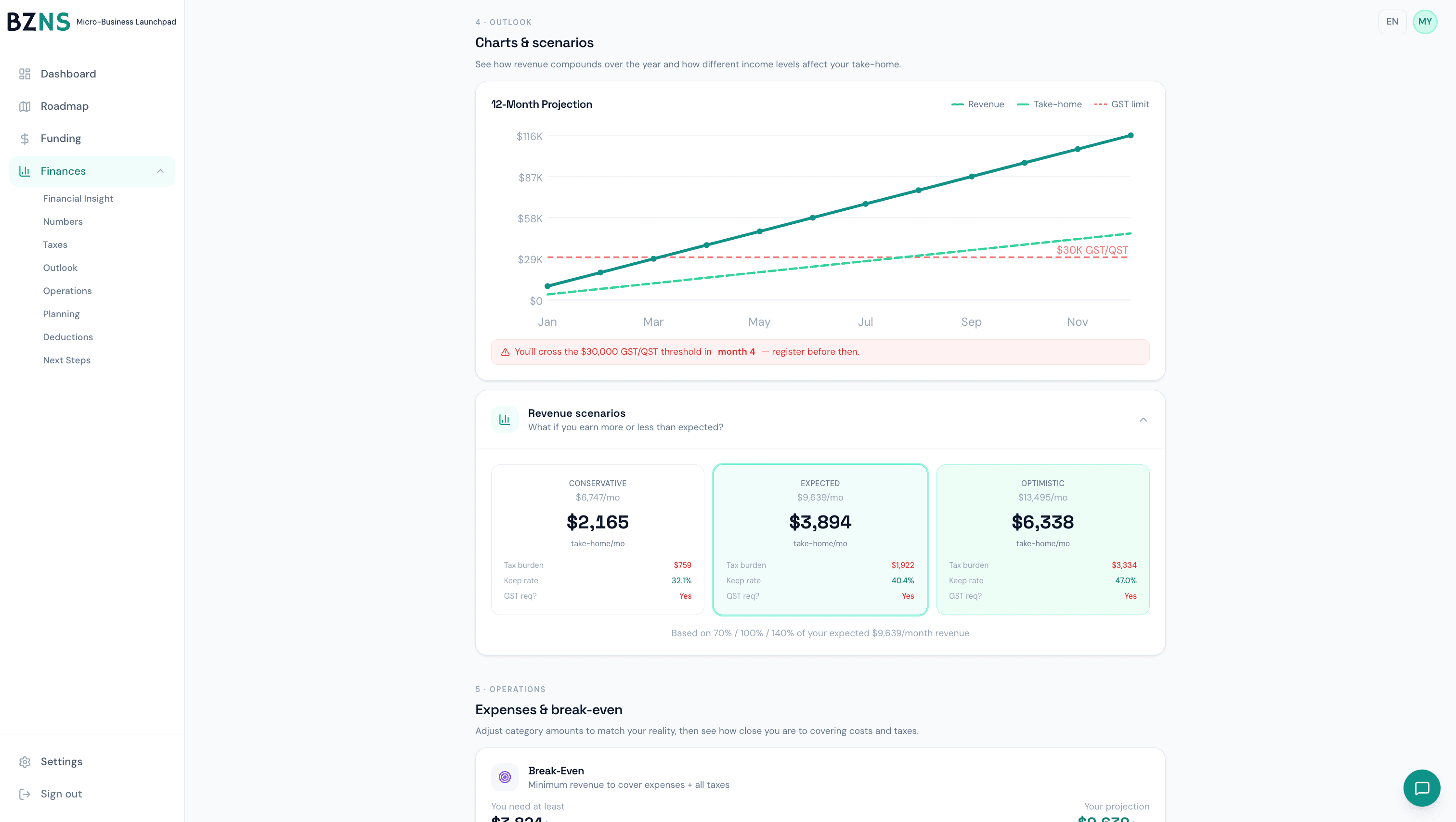Open the Taxes subsection
The height and width of the screenshot is (822, 1456).
[x=55, y=244]
